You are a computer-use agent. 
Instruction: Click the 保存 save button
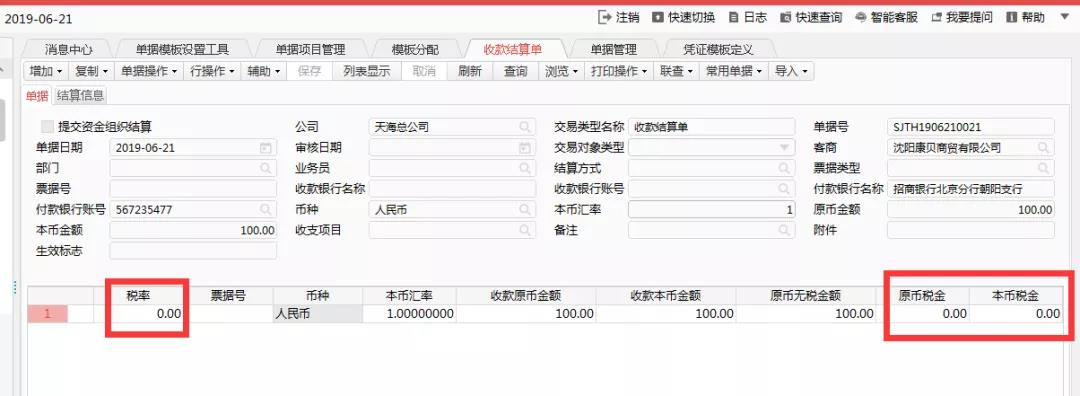pyautogui.click(x=309, y=71)
